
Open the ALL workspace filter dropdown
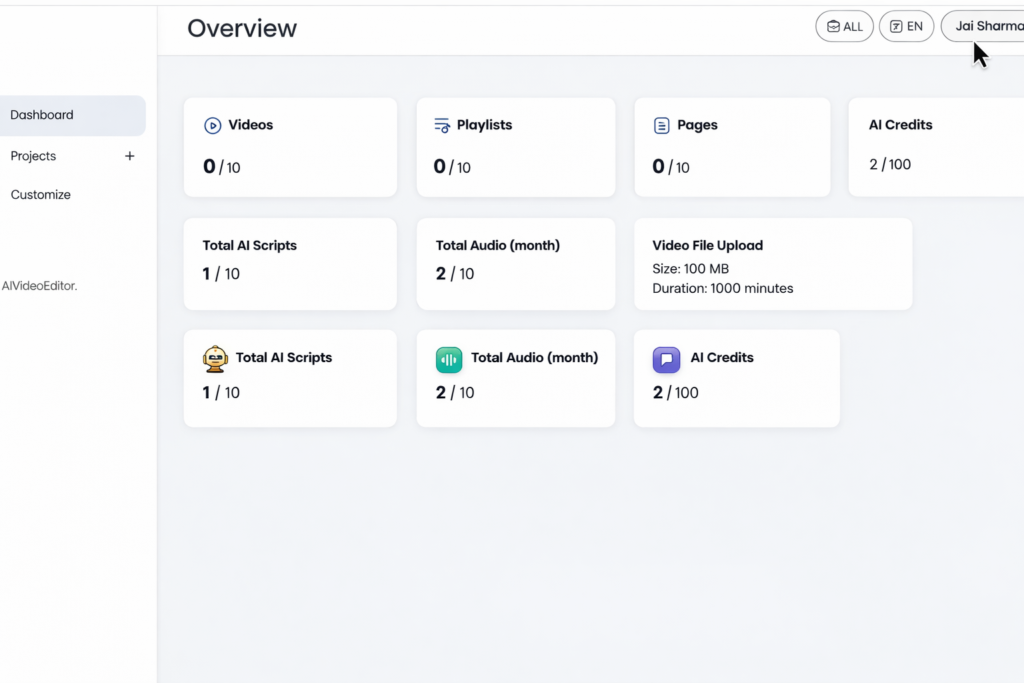pyautogui.click(x=844, y=27)
